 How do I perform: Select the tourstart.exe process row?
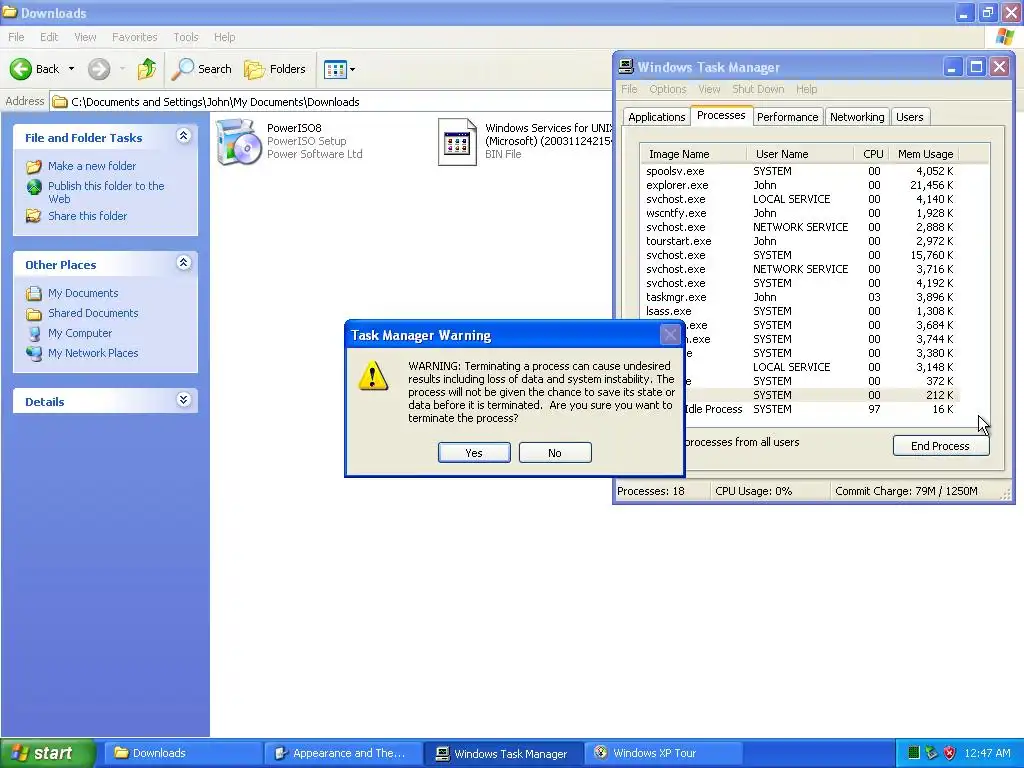coord(800,242)
